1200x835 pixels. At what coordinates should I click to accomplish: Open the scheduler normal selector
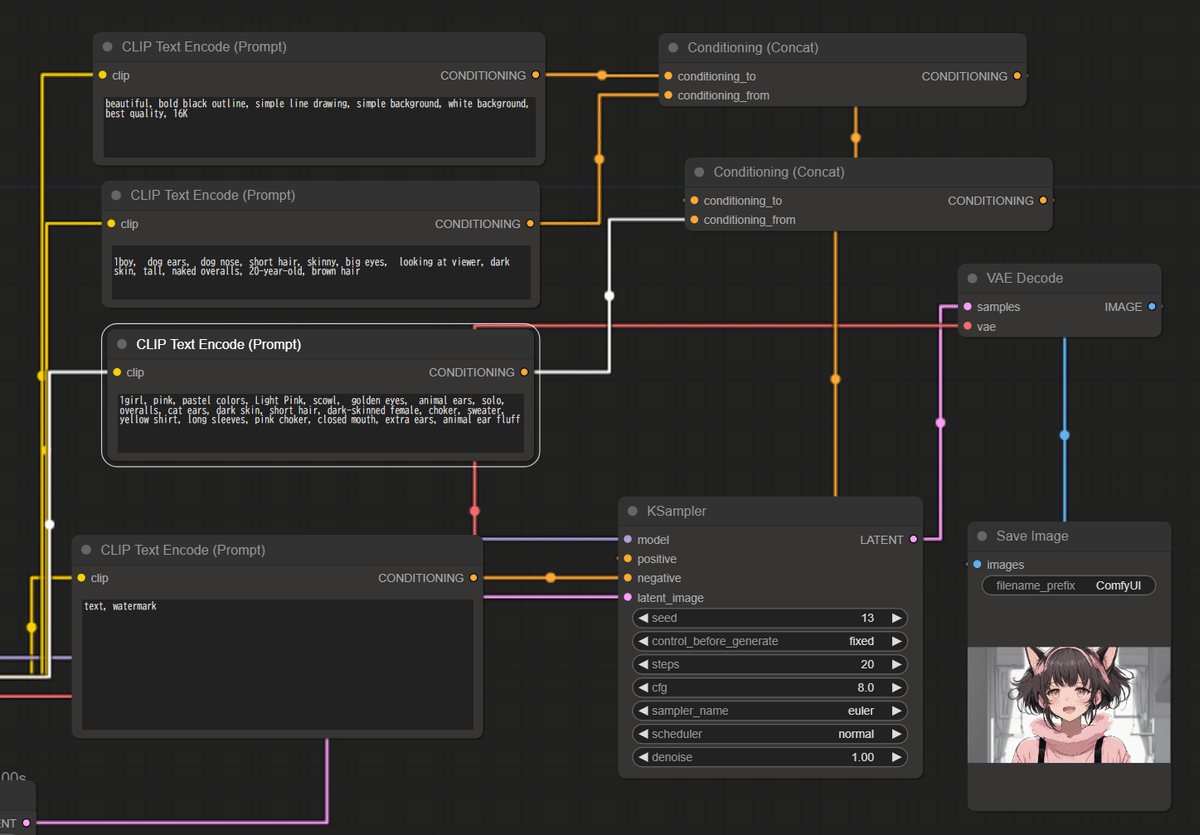(x=770, y=734)
